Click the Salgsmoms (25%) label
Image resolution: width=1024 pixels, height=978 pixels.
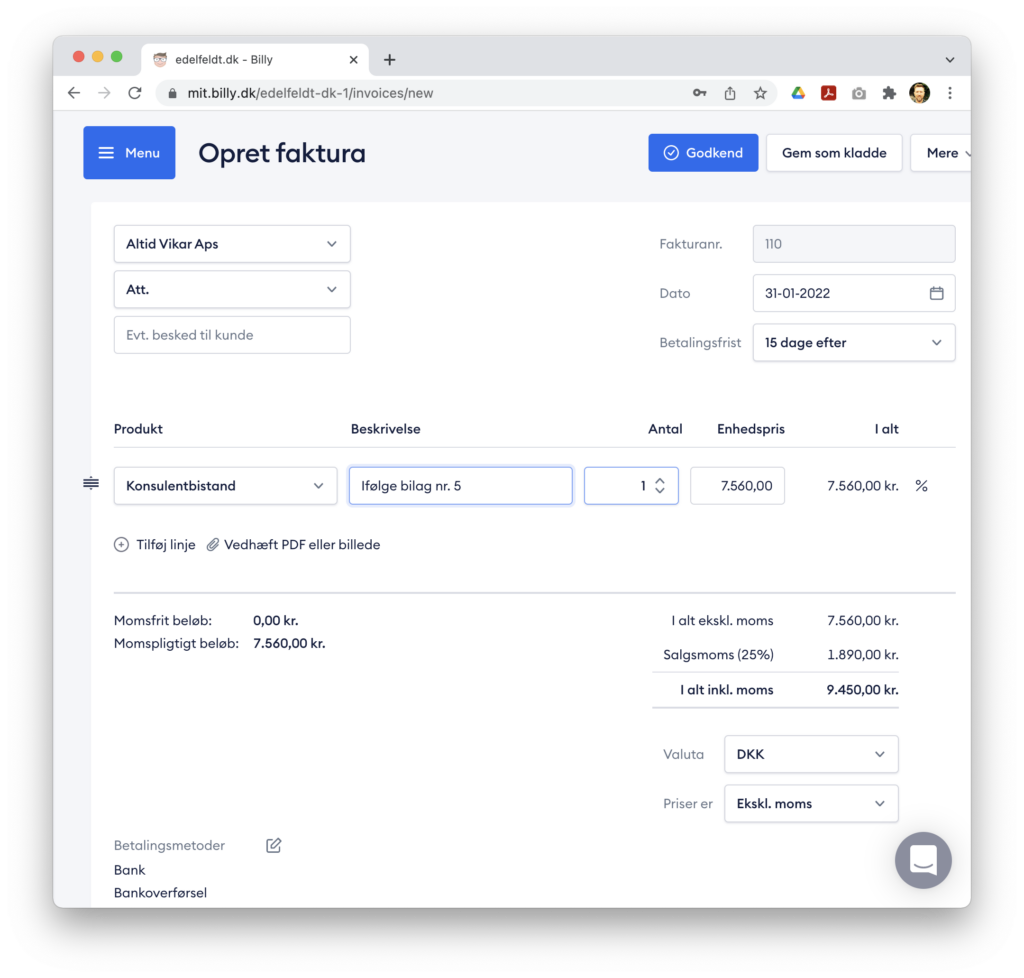[x=718, y=655]
